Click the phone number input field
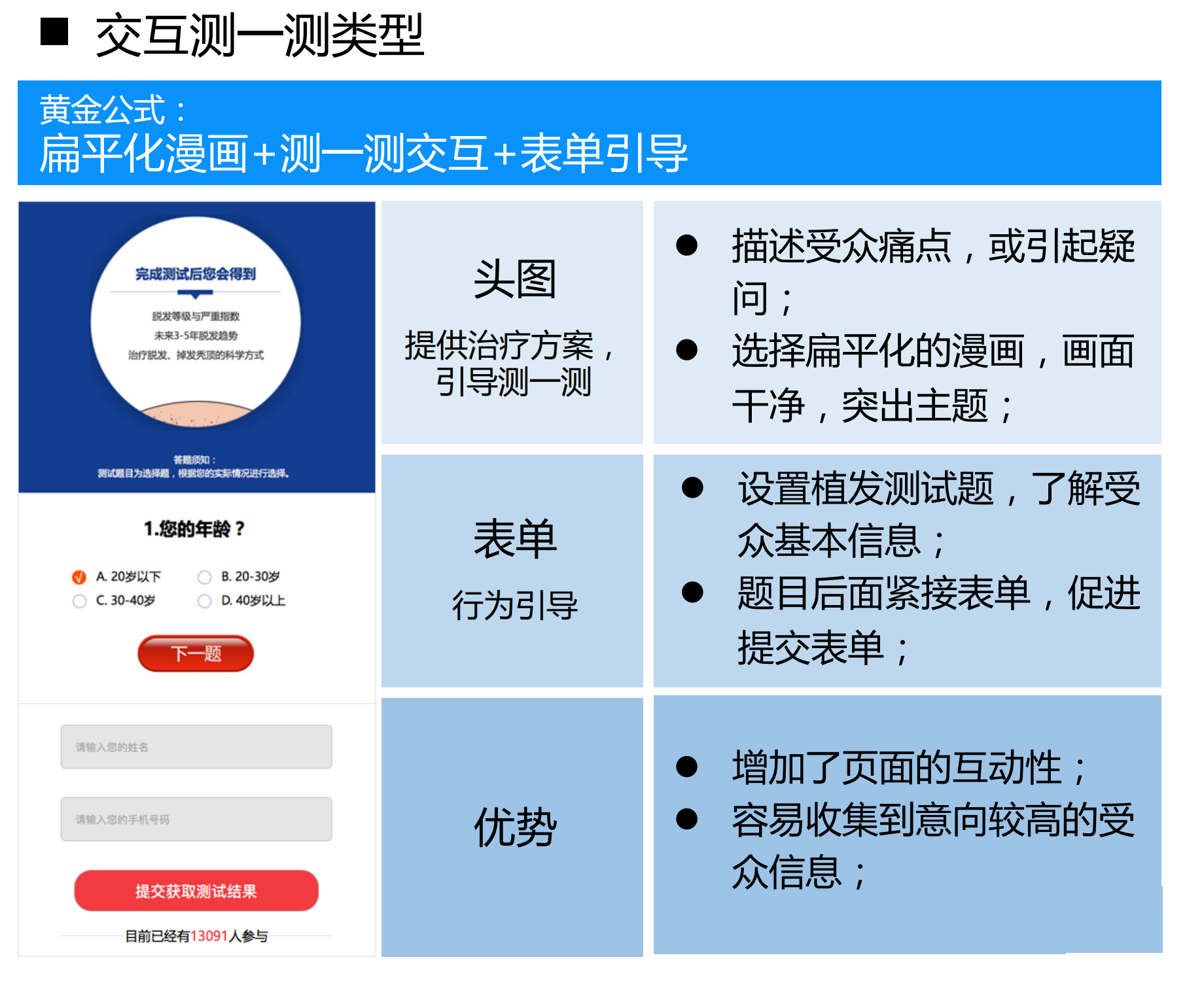This screenshot has width=1204, height=1002. click(195, 819)
